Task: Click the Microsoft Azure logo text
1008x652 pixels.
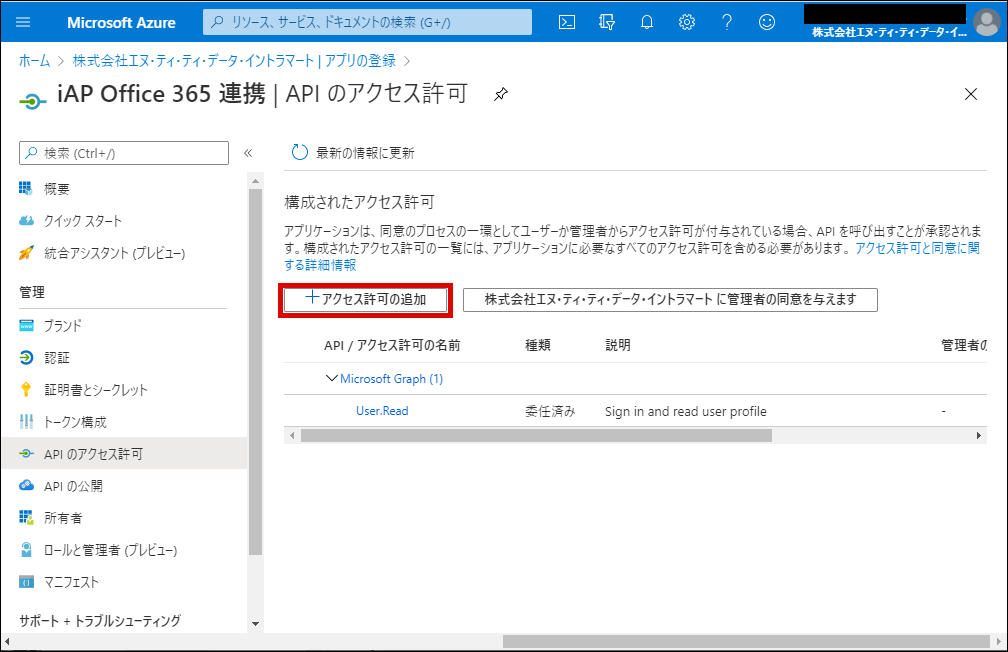Action: tap(121, 23)
